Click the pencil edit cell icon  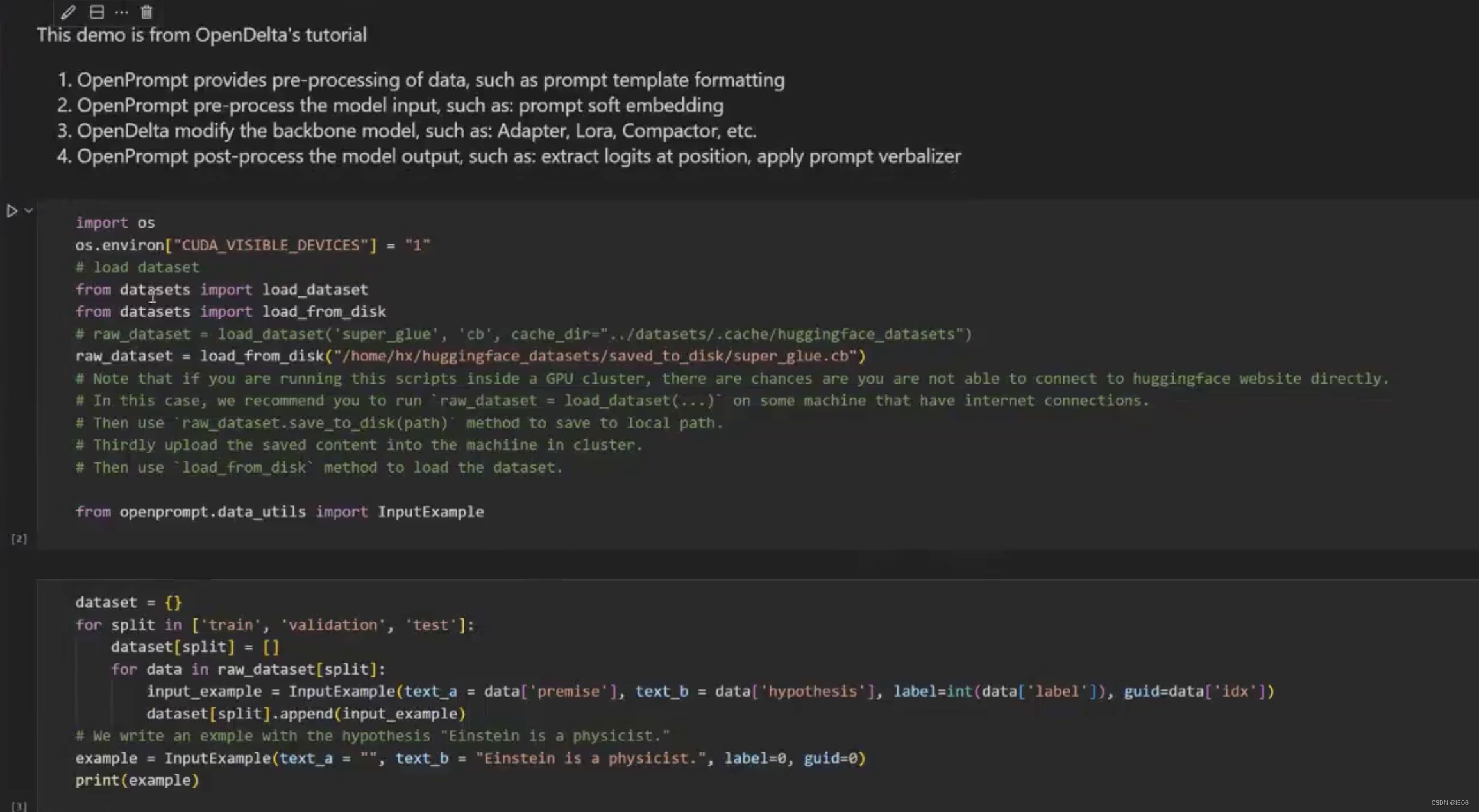coord(68,12)
